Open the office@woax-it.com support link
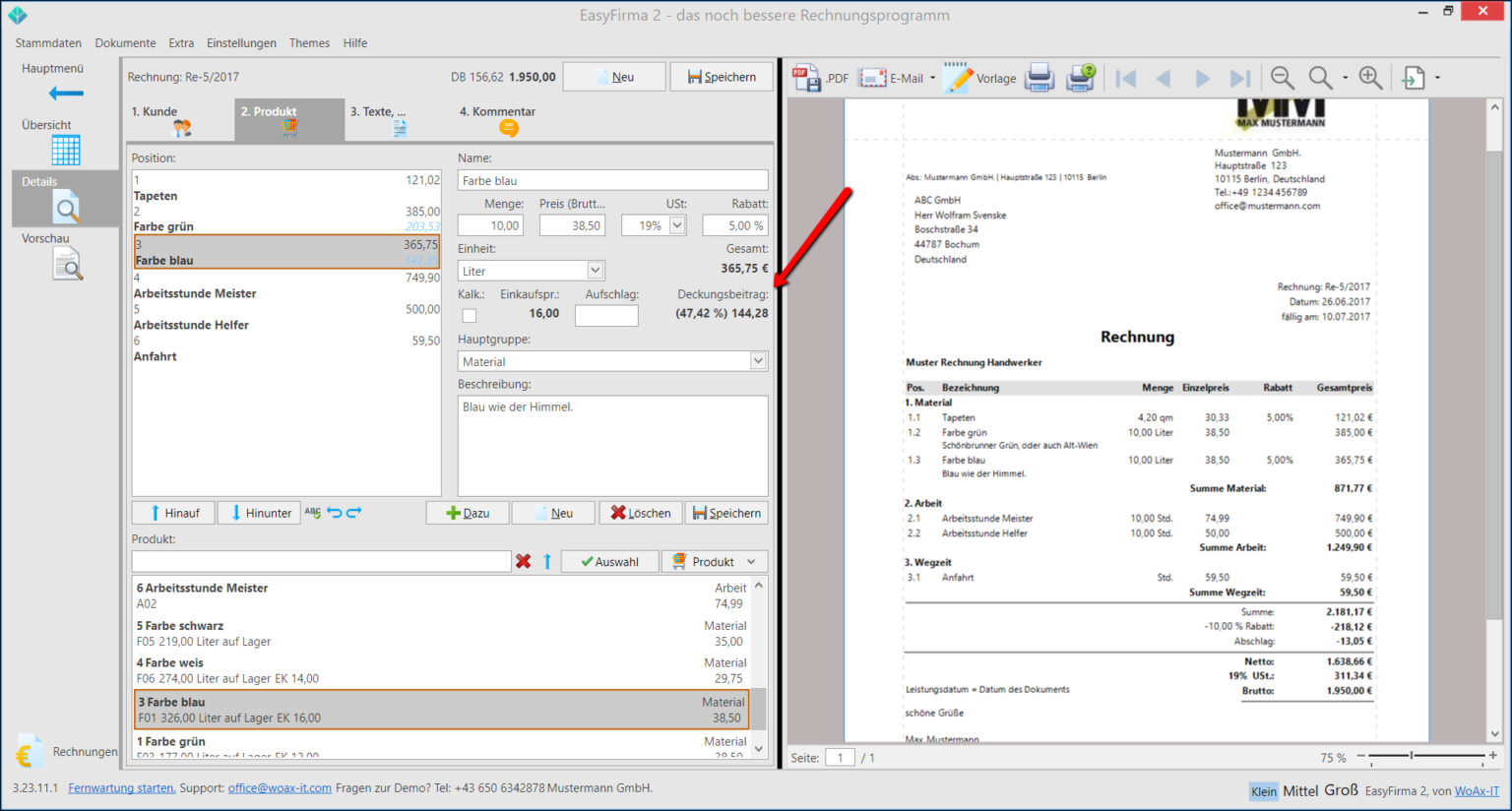Viewport: 1512px width, 811px height. (x=280, y=788)
